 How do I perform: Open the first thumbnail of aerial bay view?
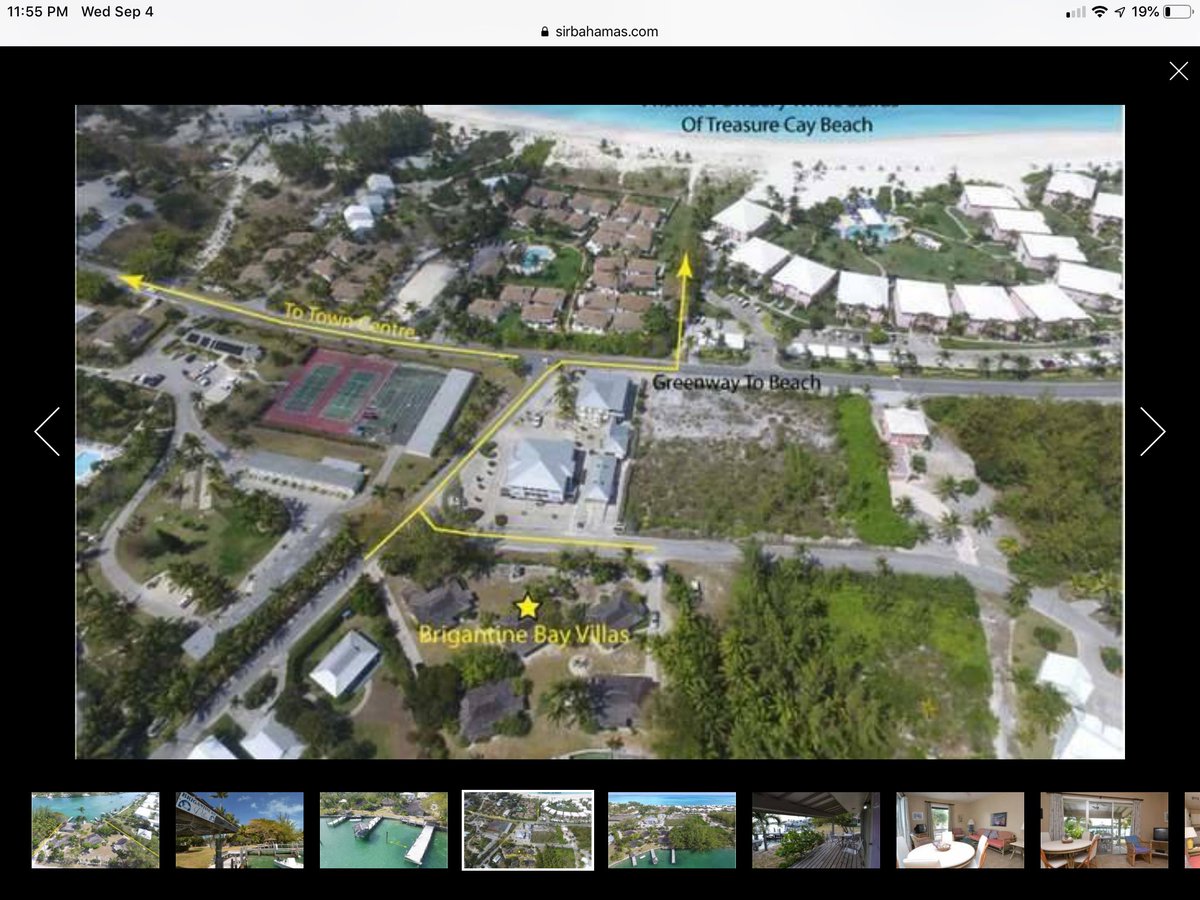(95, 830)
